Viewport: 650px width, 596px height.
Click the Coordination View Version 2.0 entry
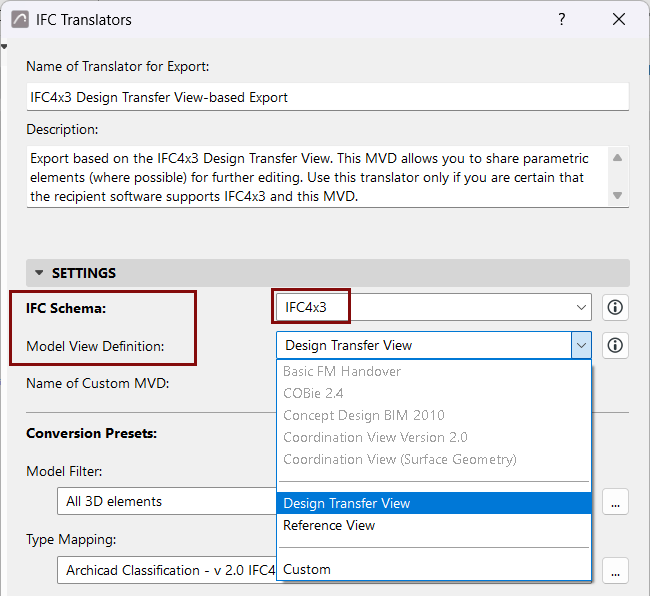(x=434, y=437)
